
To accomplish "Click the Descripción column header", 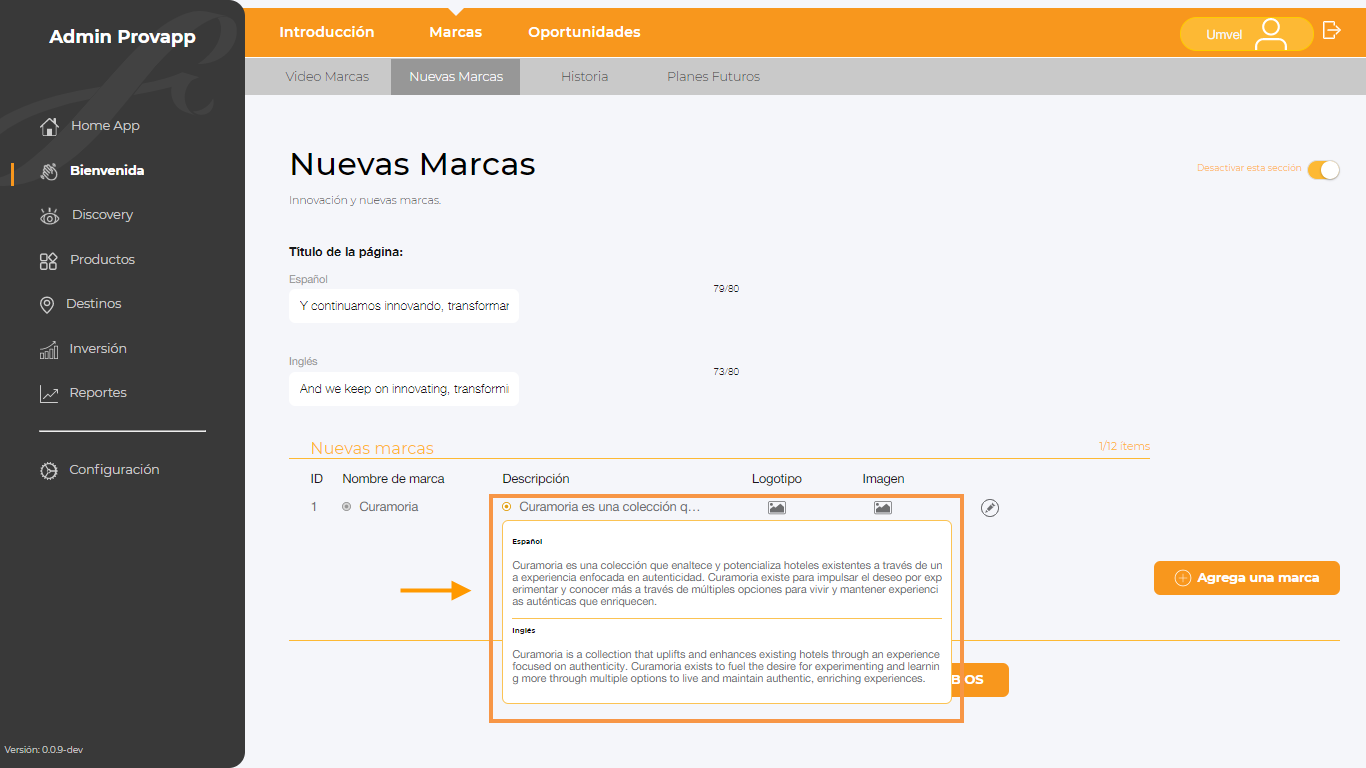I will point(536,479).
